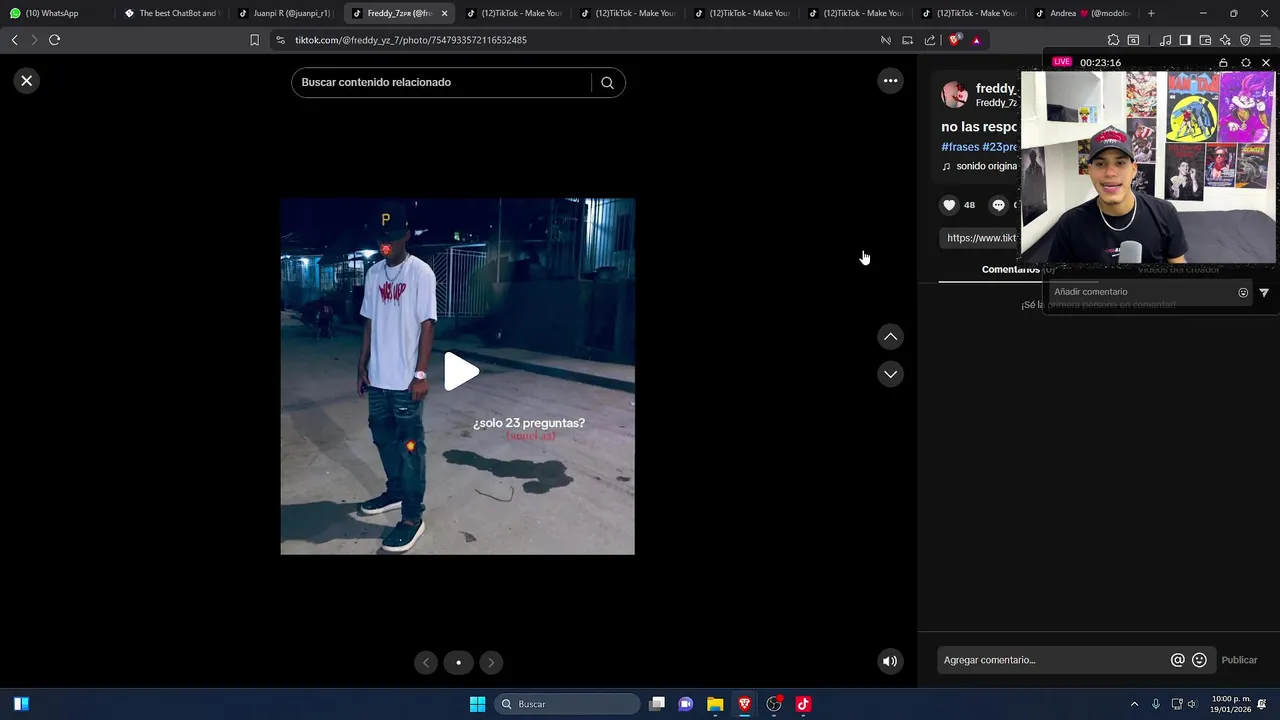Switch to The best ChatBot tab
This screenshot has width=1280, height=720.
pos(172,13)
